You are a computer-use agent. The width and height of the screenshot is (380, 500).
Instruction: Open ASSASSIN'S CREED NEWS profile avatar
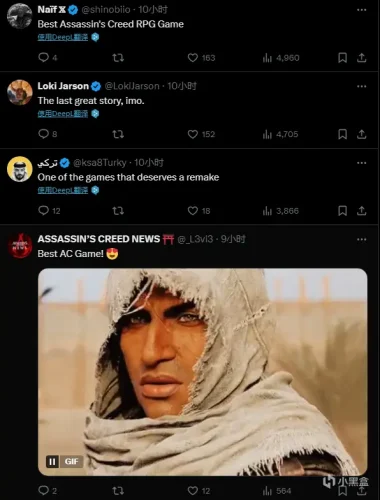(20, 246)
